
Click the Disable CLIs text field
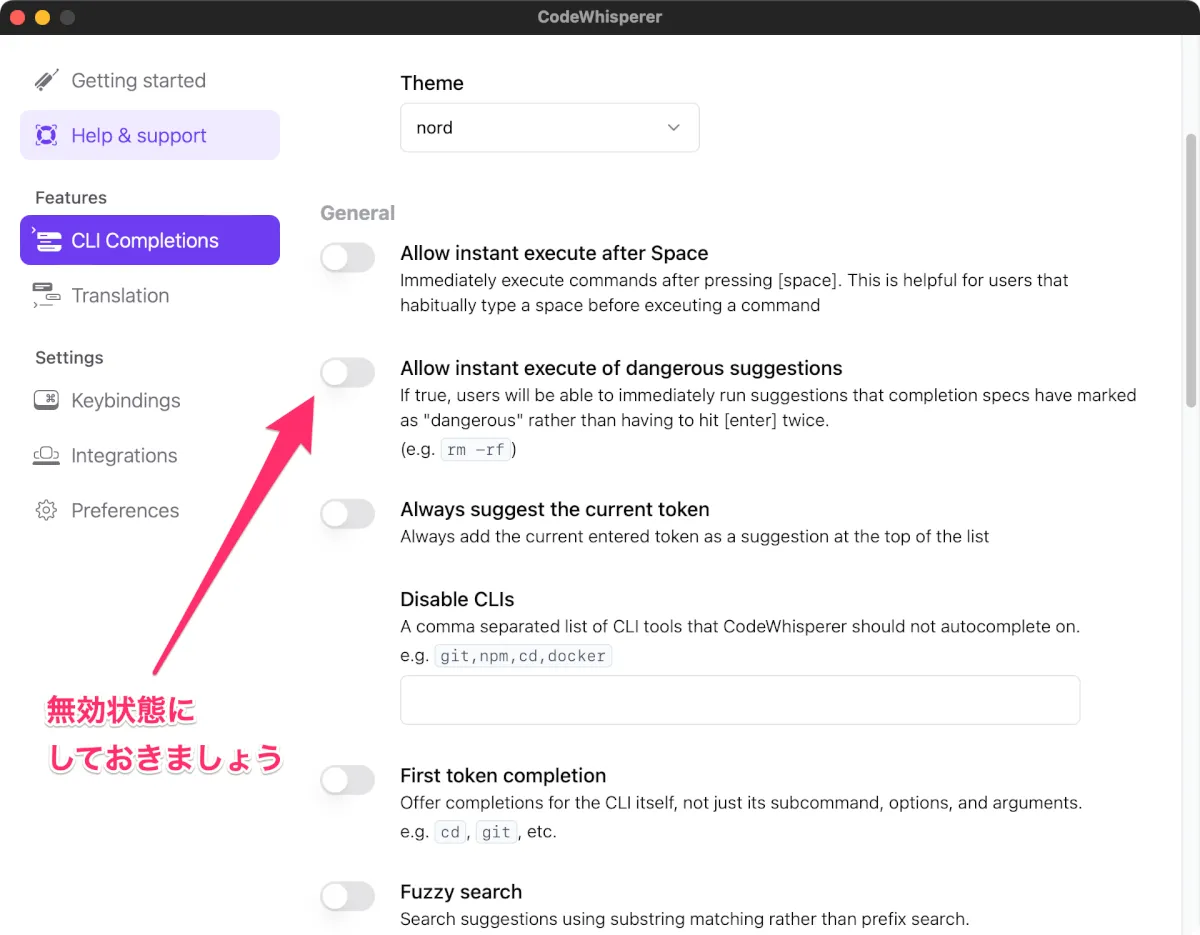(x=740, y=700)
